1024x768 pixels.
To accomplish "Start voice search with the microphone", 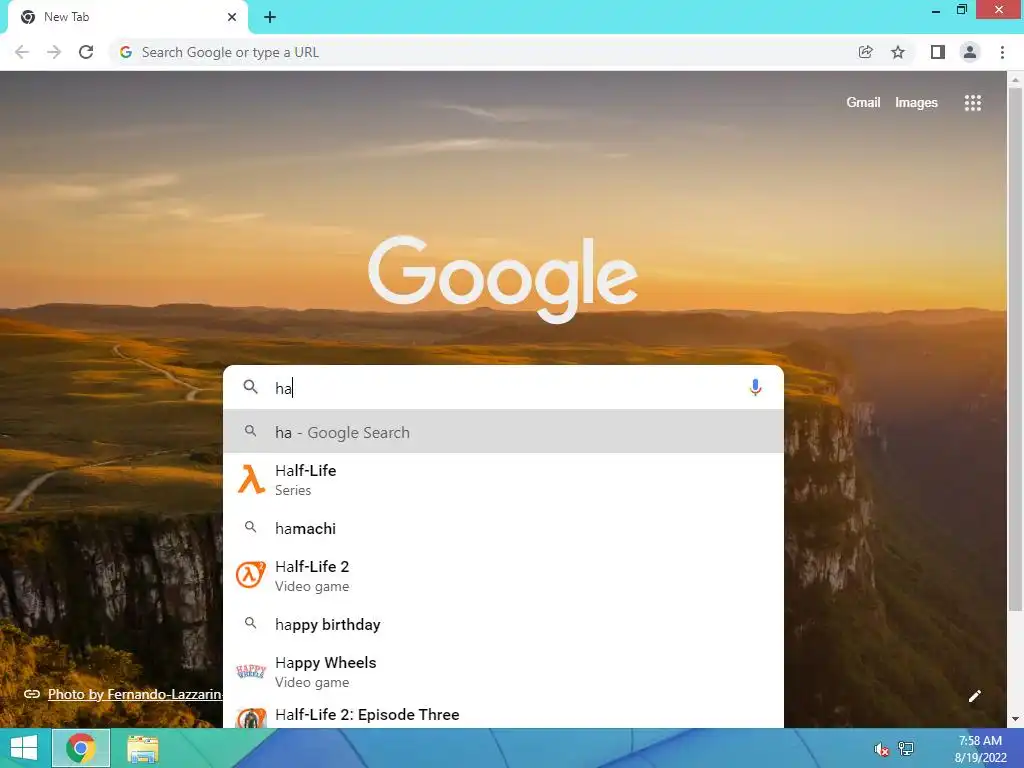I will pyautogui.click(x=755, y=387).
